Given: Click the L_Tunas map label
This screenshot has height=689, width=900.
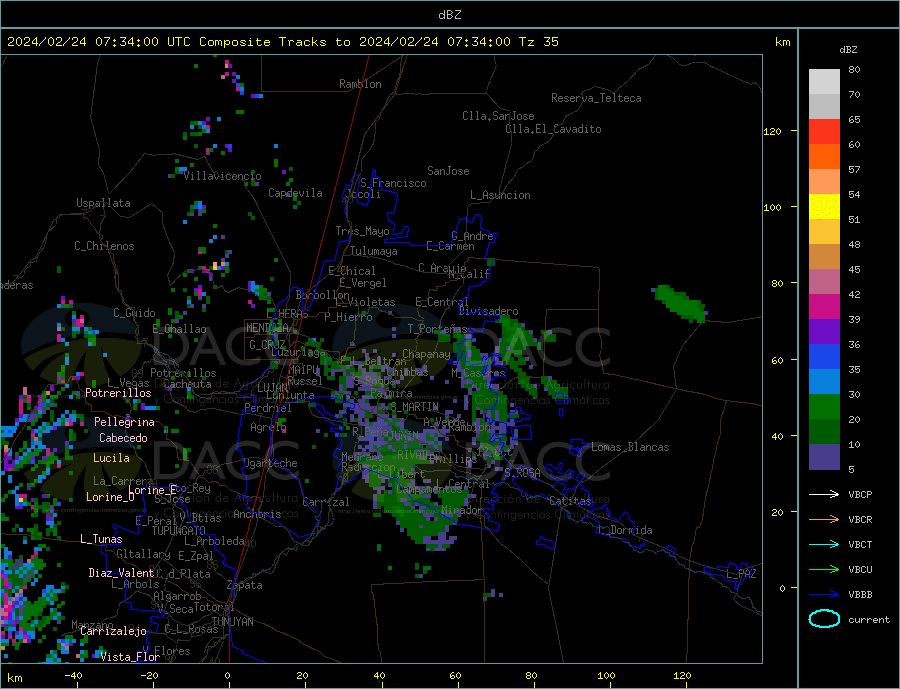Looking at the screenshot, I should pyautogui.click(x=101, y=539).
